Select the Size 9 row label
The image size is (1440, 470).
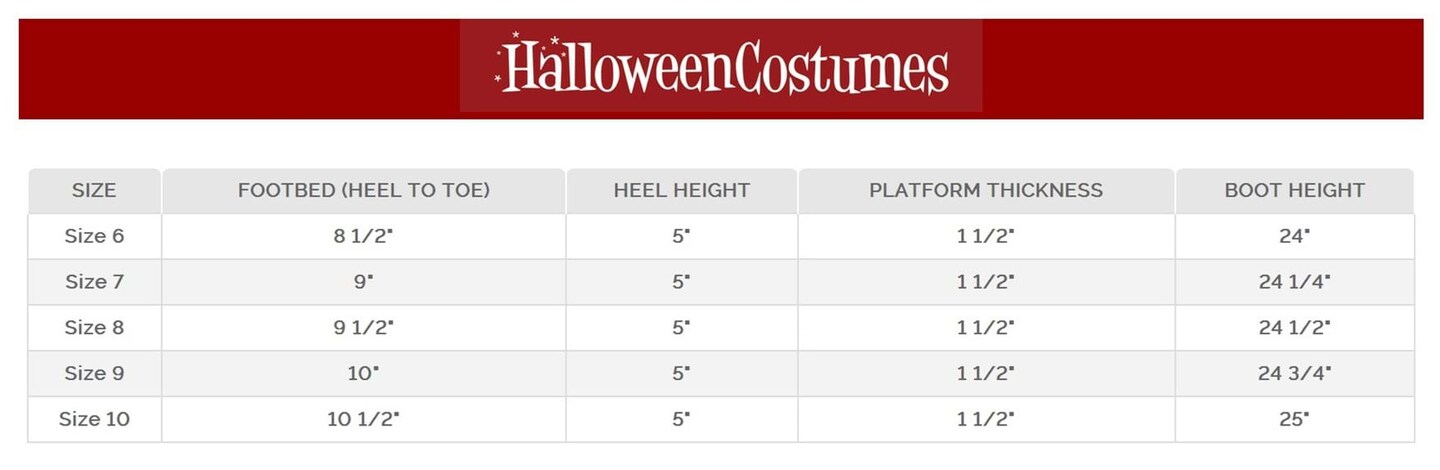pos(94,373)
